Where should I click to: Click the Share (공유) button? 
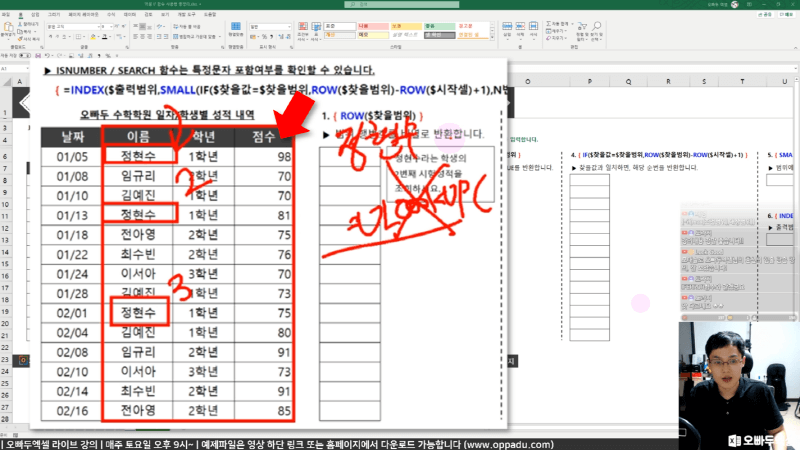click(765, 14)
